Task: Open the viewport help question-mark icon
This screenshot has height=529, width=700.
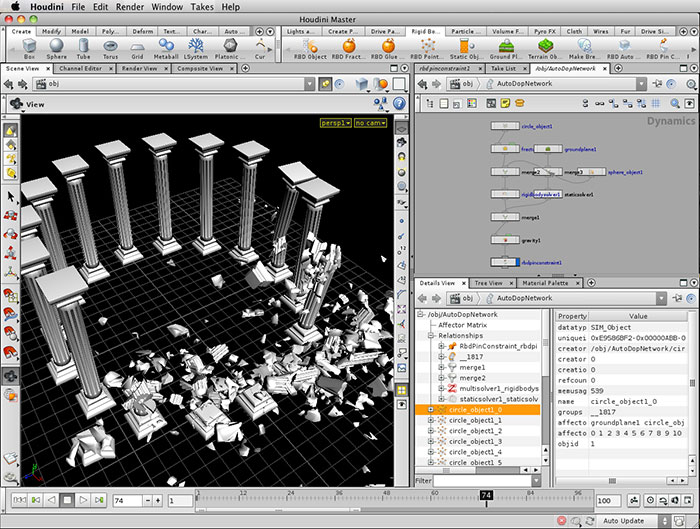Action: click(x=399, y=104)
